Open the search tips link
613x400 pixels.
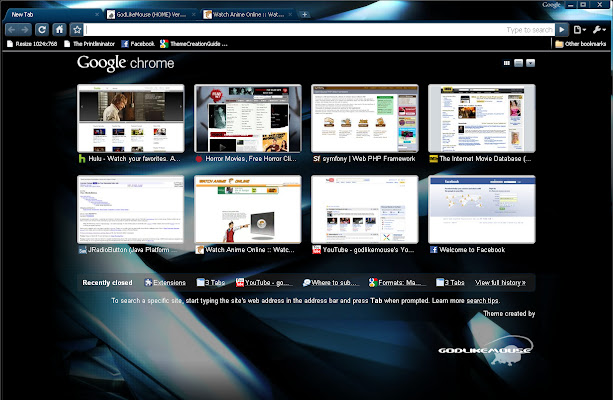(482, 301)
